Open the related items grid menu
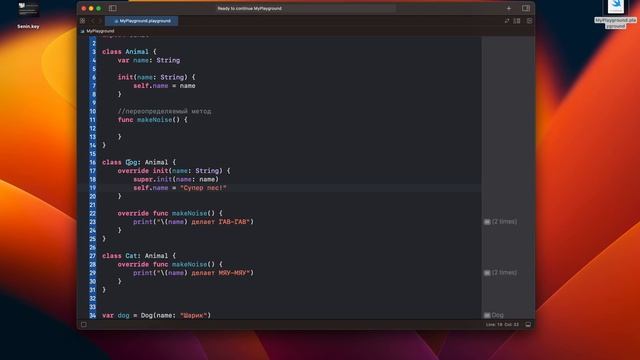Image resolution: width=640 pixels, height=360 pixels. (x=83, y=20)
